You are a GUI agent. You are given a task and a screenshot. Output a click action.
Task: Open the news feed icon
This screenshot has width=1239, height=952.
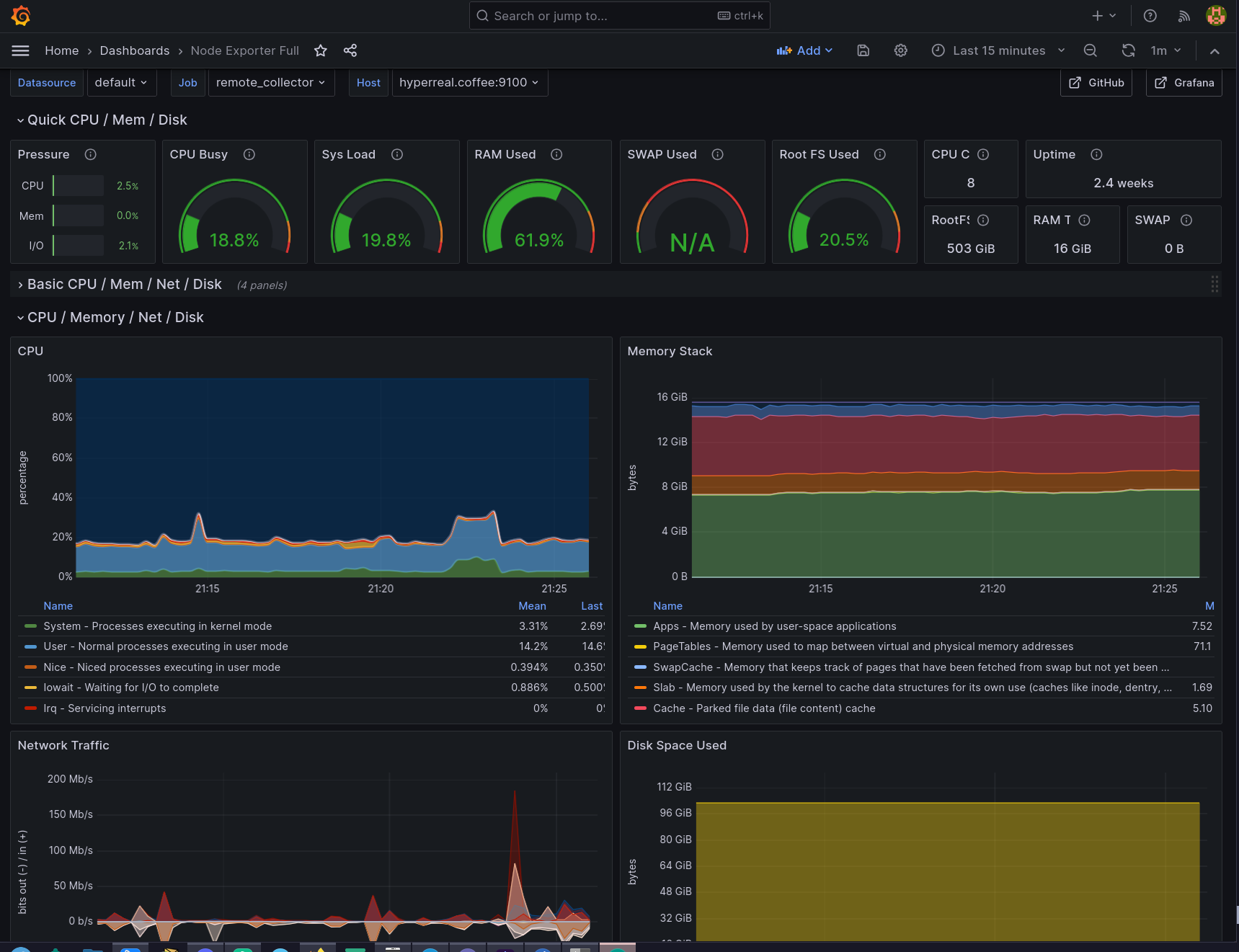[x=1184, y=16]
